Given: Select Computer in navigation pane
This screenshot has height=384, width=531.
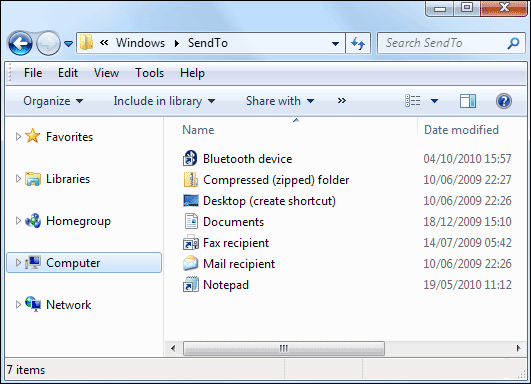Looking at the screenshot, I should [x=73, y=263].
